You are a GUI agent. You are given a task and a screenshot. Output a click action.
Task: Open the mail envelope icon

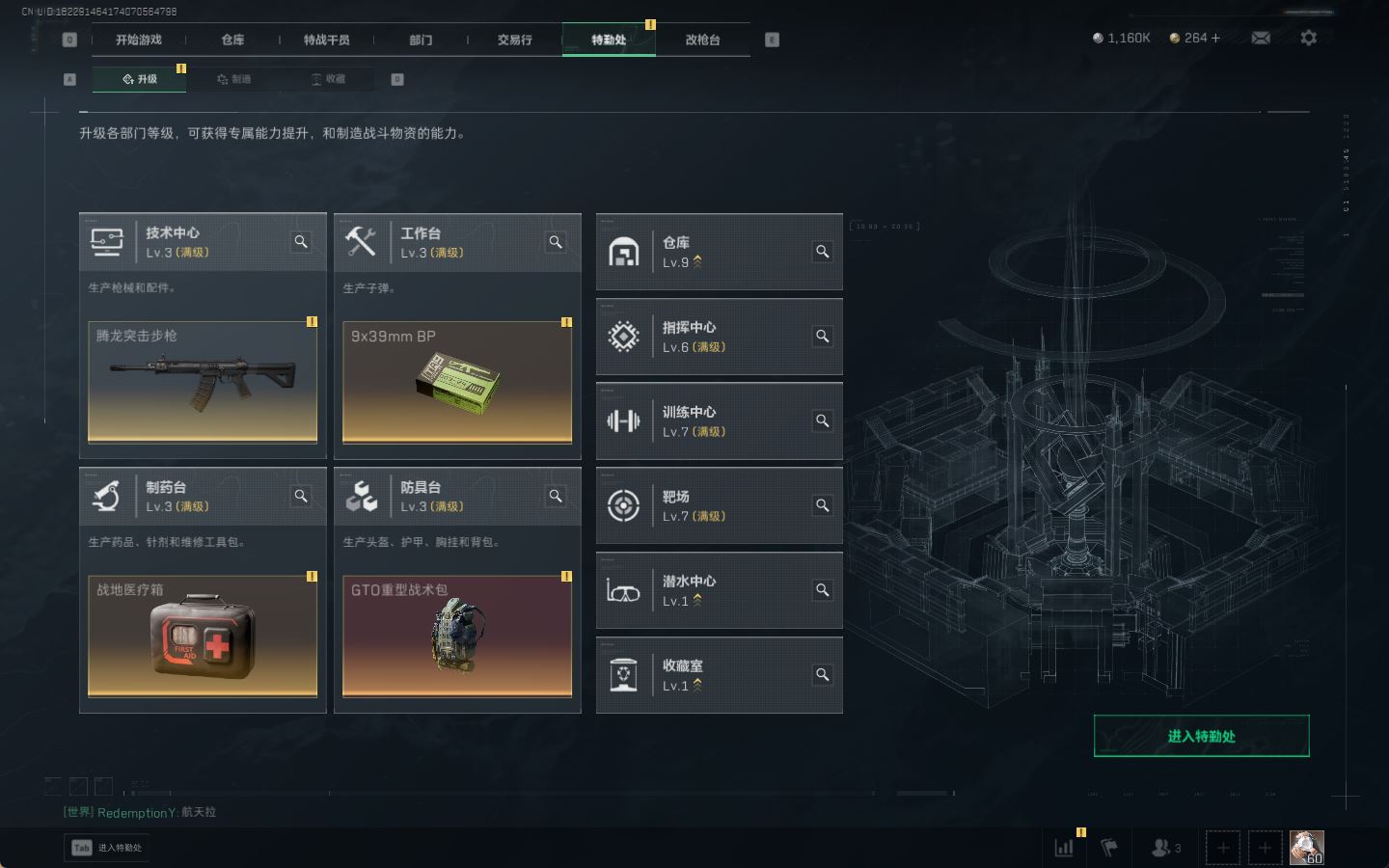[x=1261, y=38]
